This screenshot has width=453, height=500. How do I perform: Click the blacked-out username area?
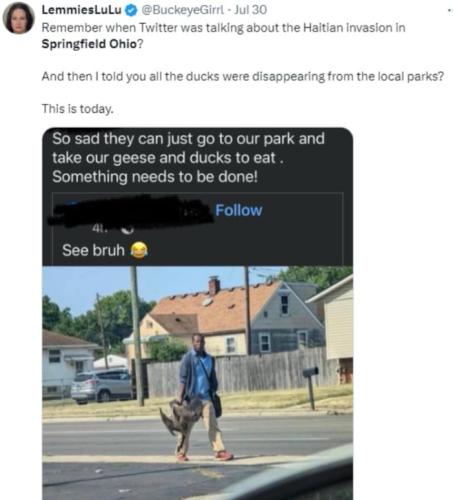[131, 211]
